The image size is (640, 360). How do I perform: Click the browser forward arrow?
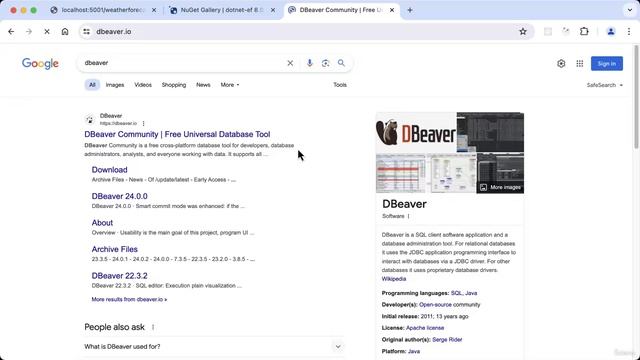tap(29, 31)
